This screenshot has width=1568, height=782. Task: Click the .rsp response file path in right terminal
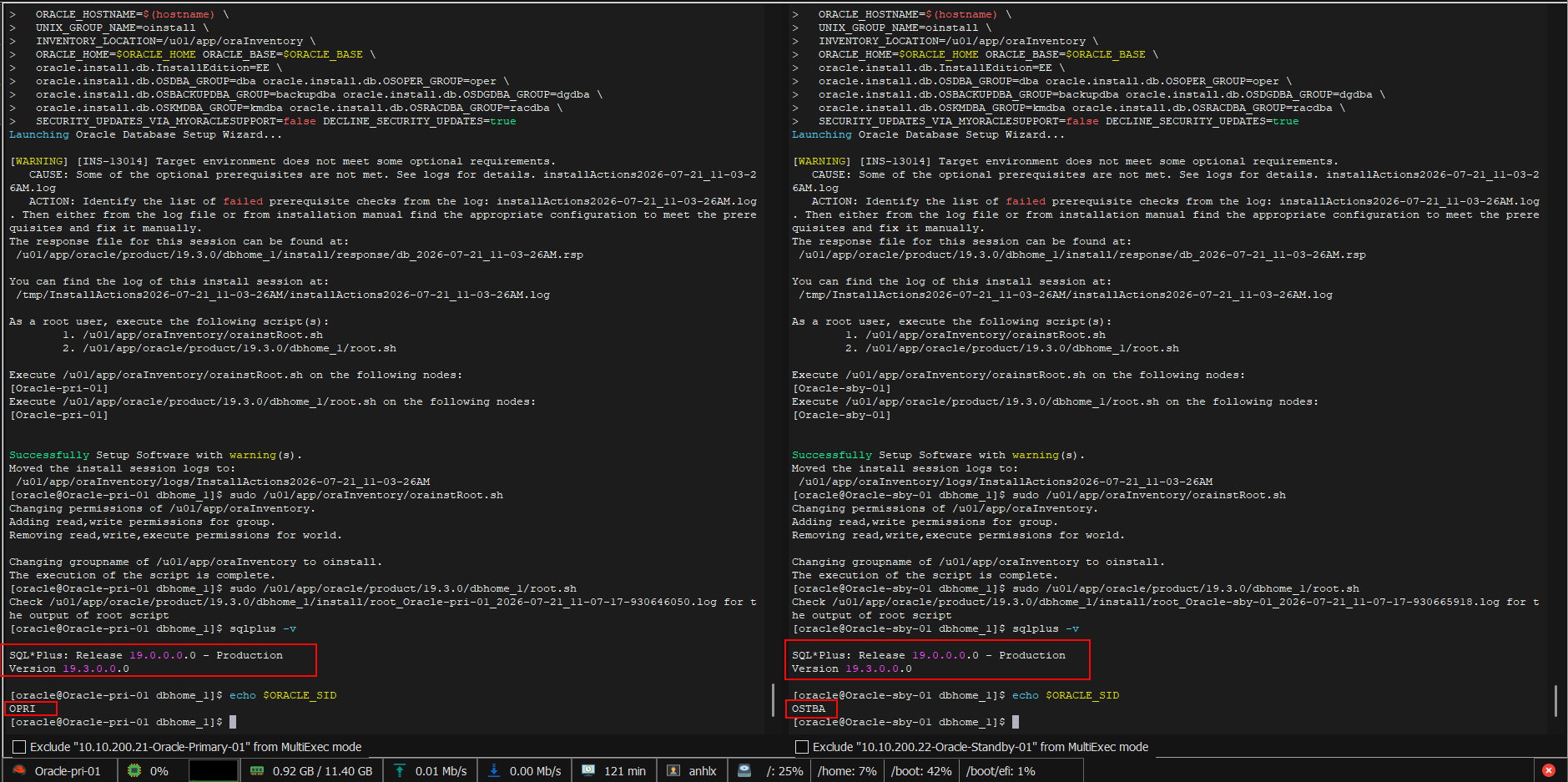tap(1082, 255)
